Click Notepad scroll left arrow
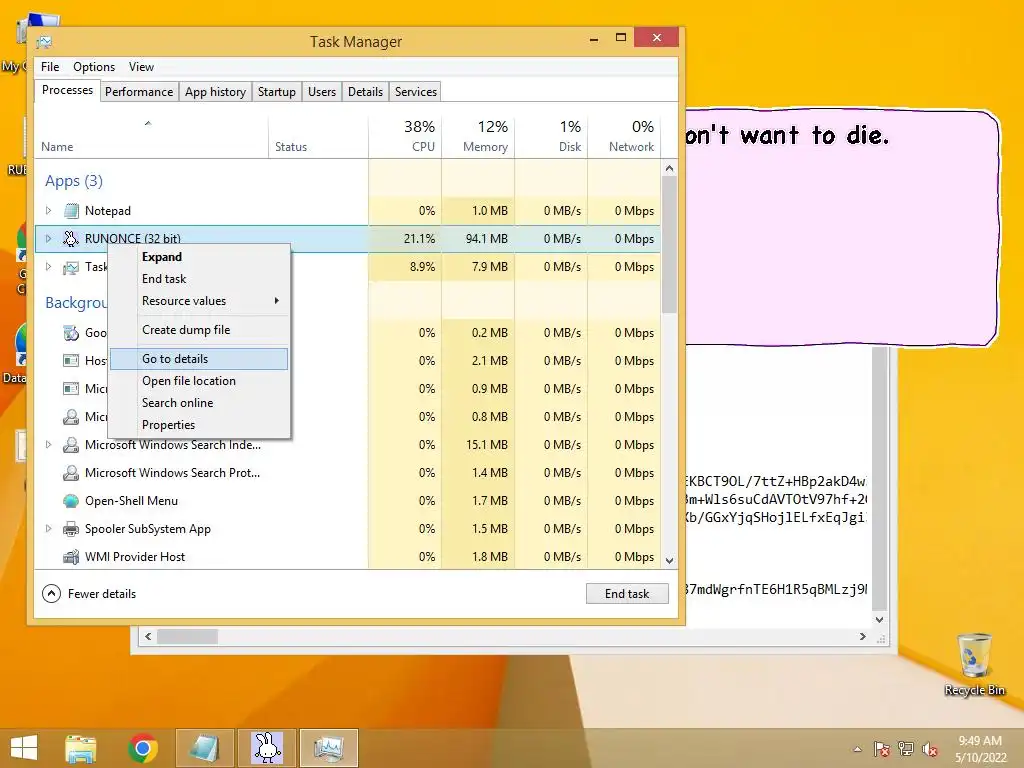Viewport: 1024px width, 768px height. point(148,636)
